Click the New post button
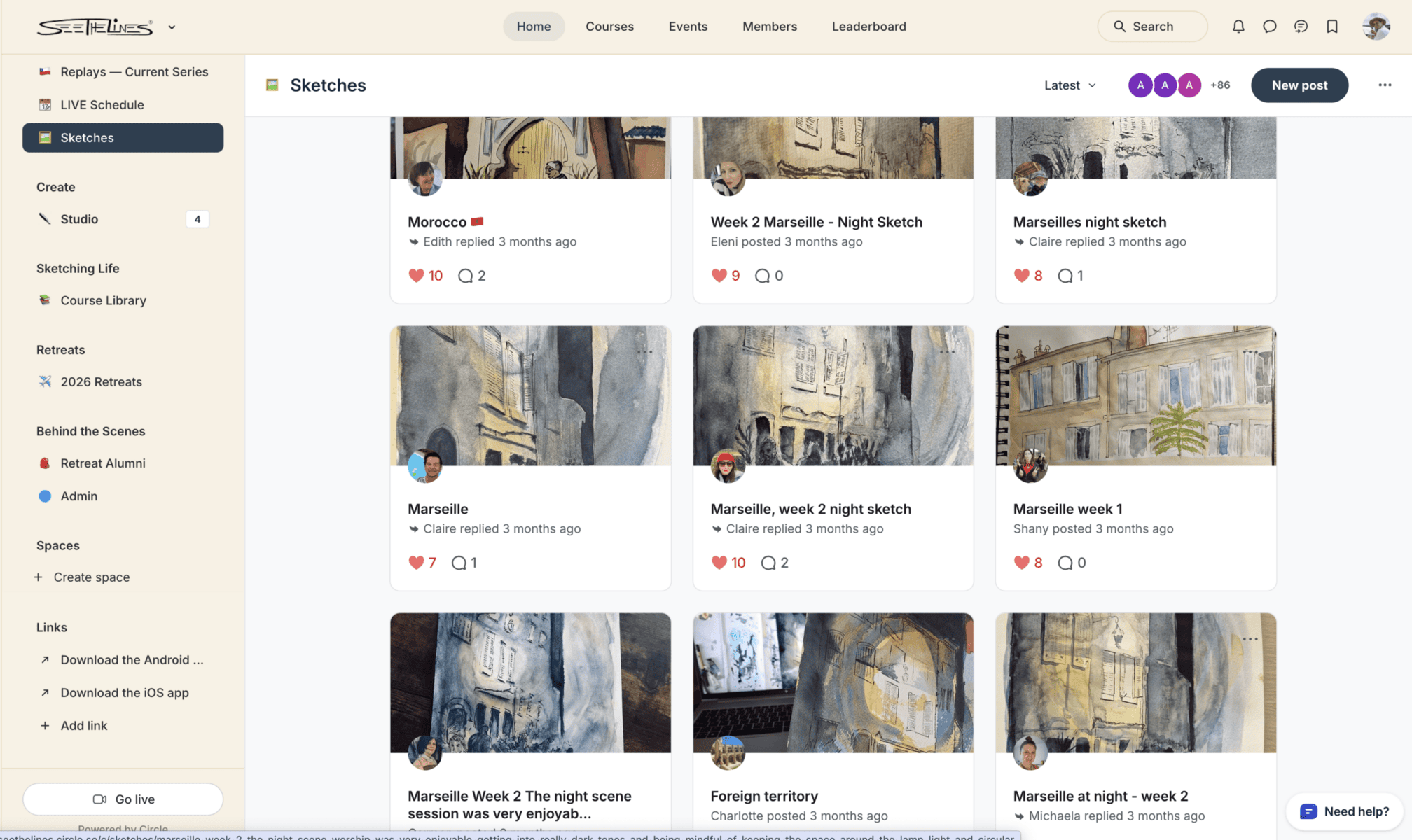 (1299, 85)
